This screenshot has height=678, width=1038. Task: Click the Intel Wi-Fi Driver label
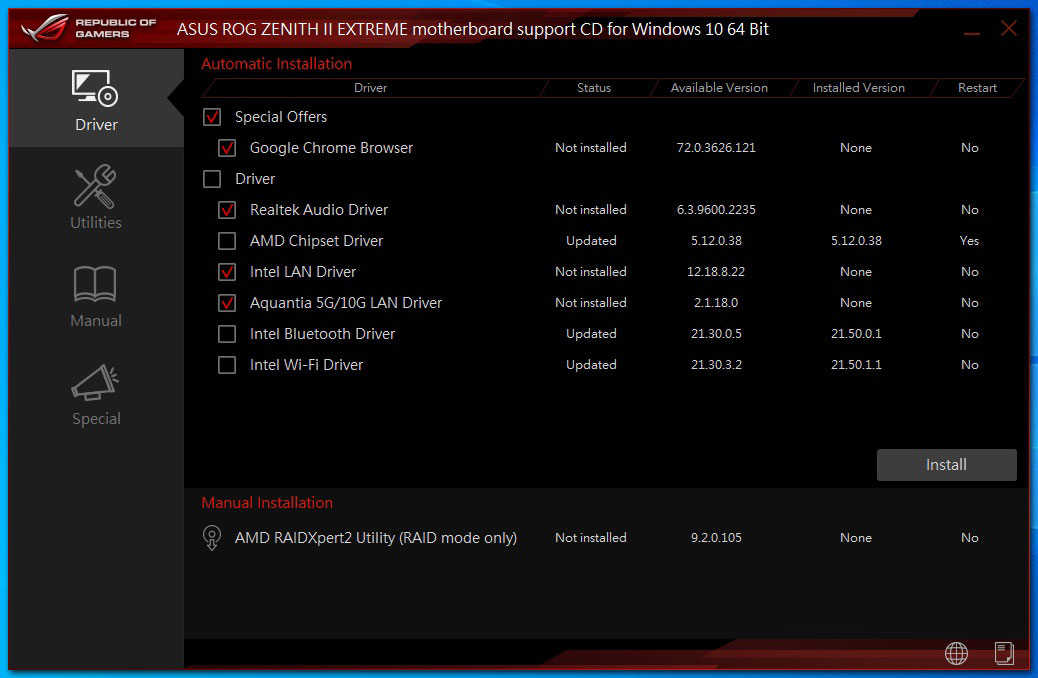(306, 365)
